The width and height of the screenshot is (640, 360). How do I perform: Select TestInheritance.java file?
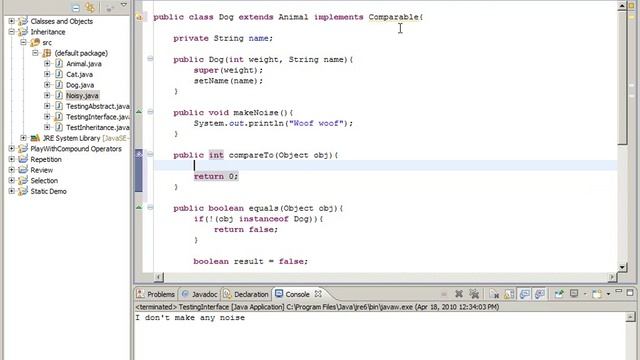[98, 127]
